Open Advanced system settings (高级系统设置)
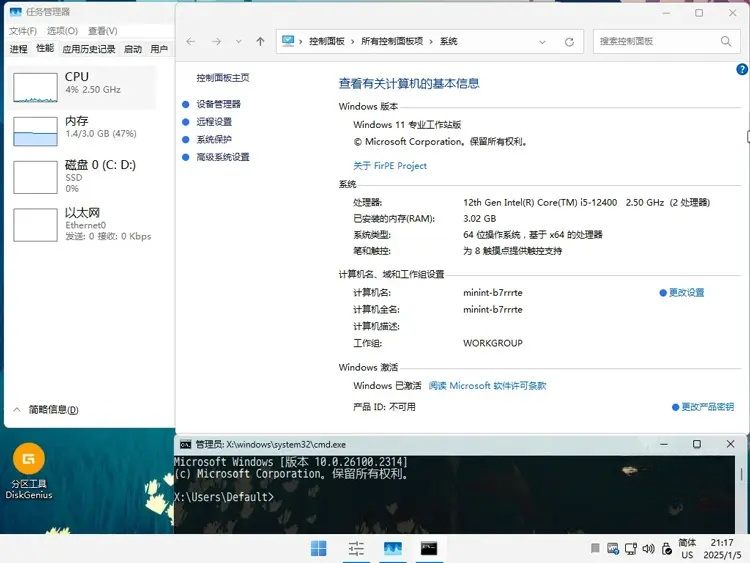 pos(223,157)
